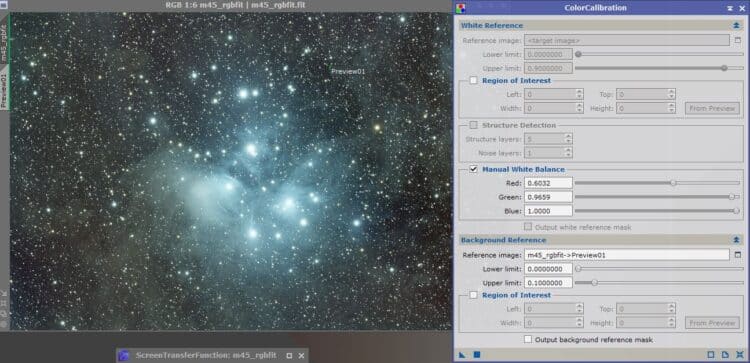Click the Reset icon at bottom right
Image resolution: width=750 pixels, height=363 pixels.
tap(740, 355)
